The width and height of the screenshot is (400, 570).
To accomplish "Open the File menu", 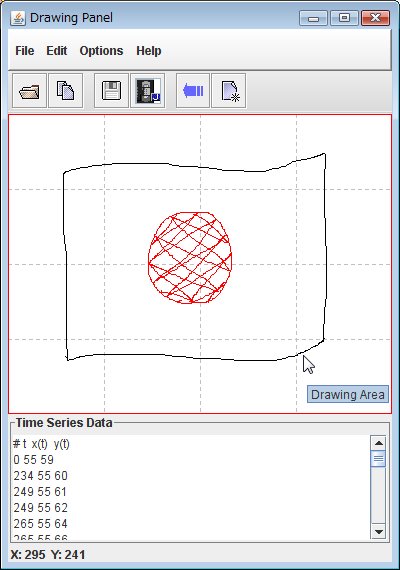I will 25,51.
